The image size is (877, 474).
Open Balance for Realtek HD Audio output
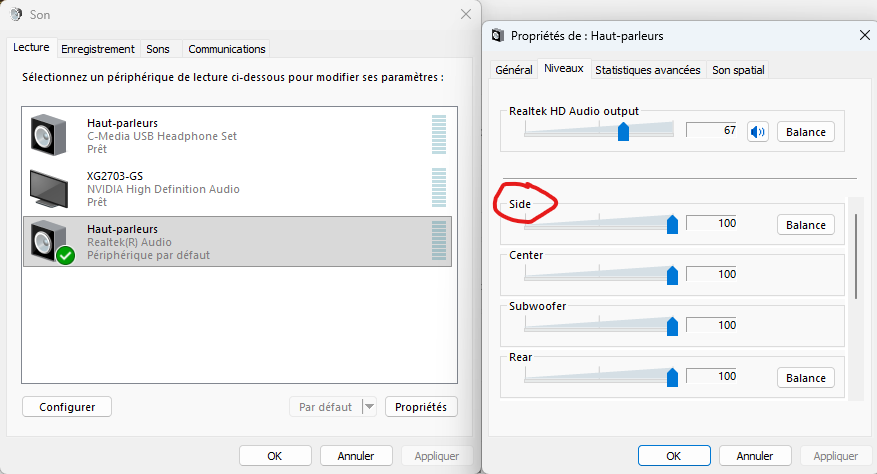point(805,132)
